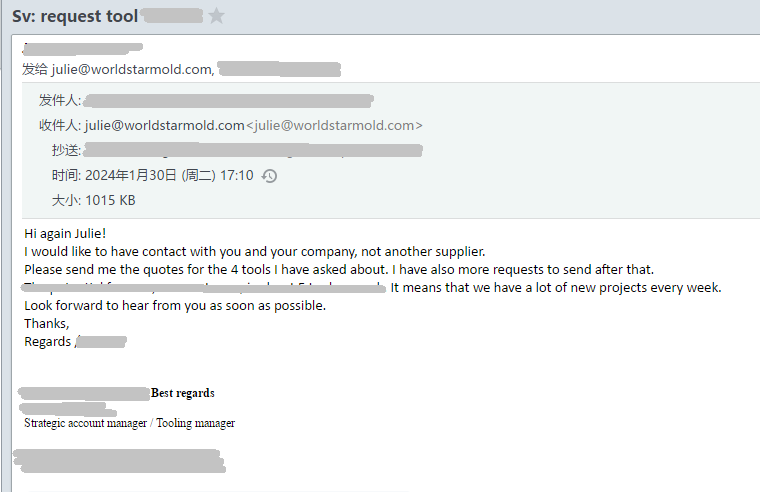
Task: Click the bracketed <julie@worldstarmold.com> address
Action: point(334,125)
